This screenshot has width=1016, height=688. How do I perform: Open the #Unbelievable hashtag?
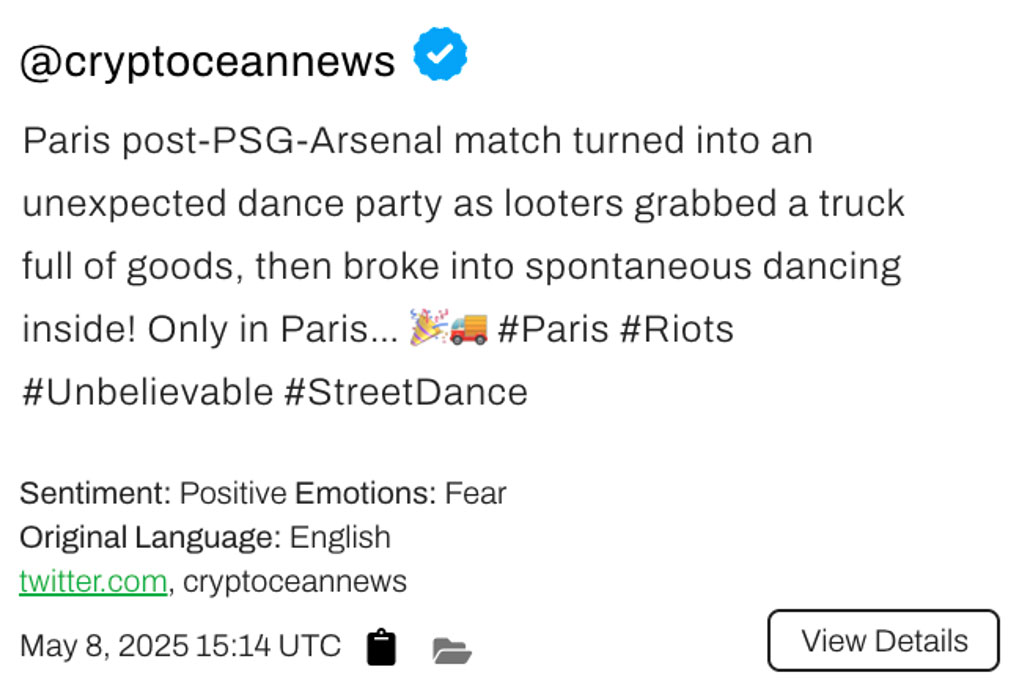pyautogui.click(x=147, y=392)
